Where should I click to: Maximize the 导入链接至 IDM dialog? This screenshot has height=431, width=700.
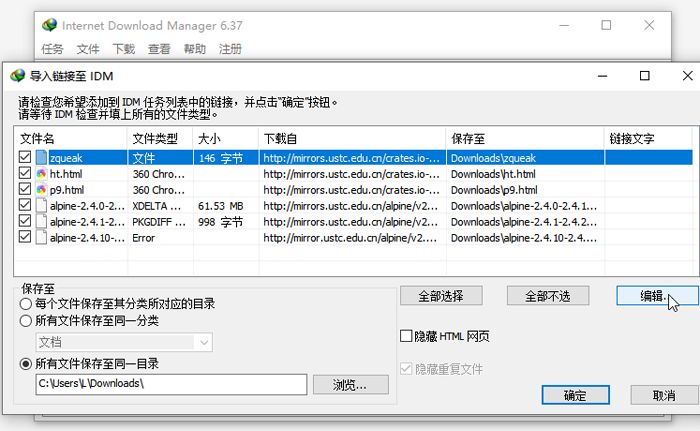click(x=645, y=75)
